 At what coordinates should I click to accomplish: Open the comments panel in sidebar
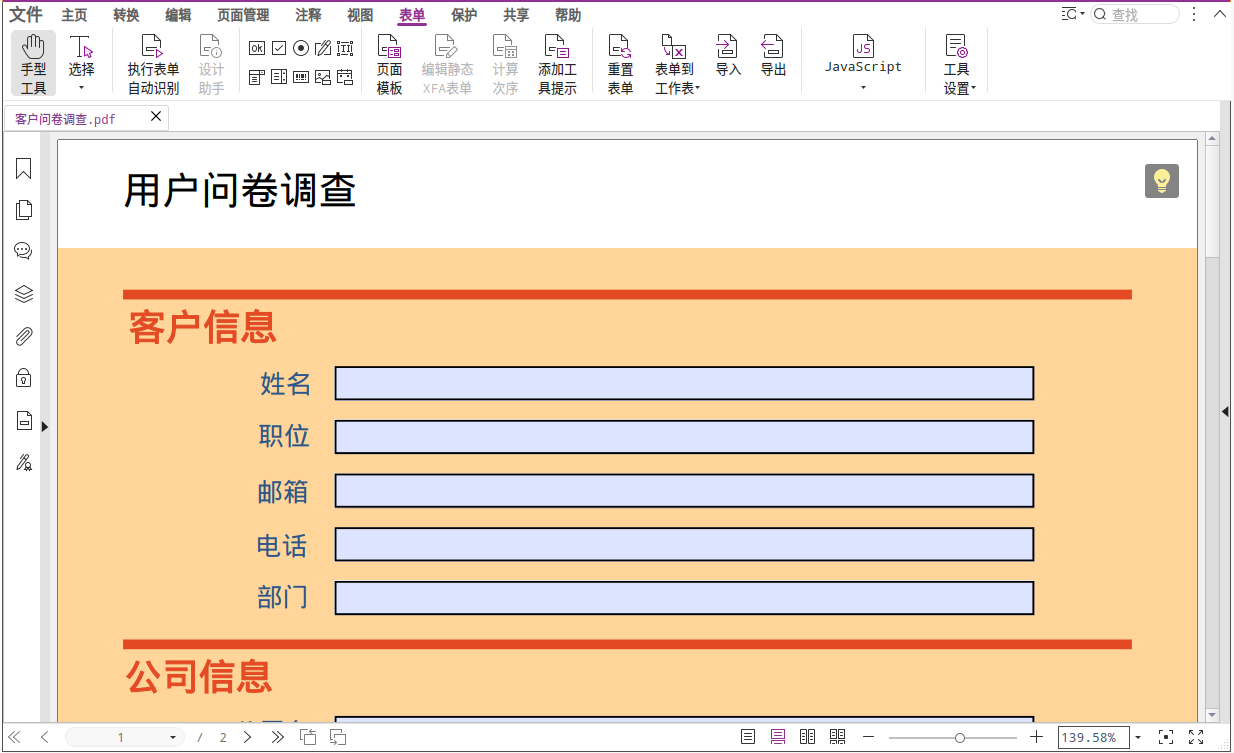(23, 250)
